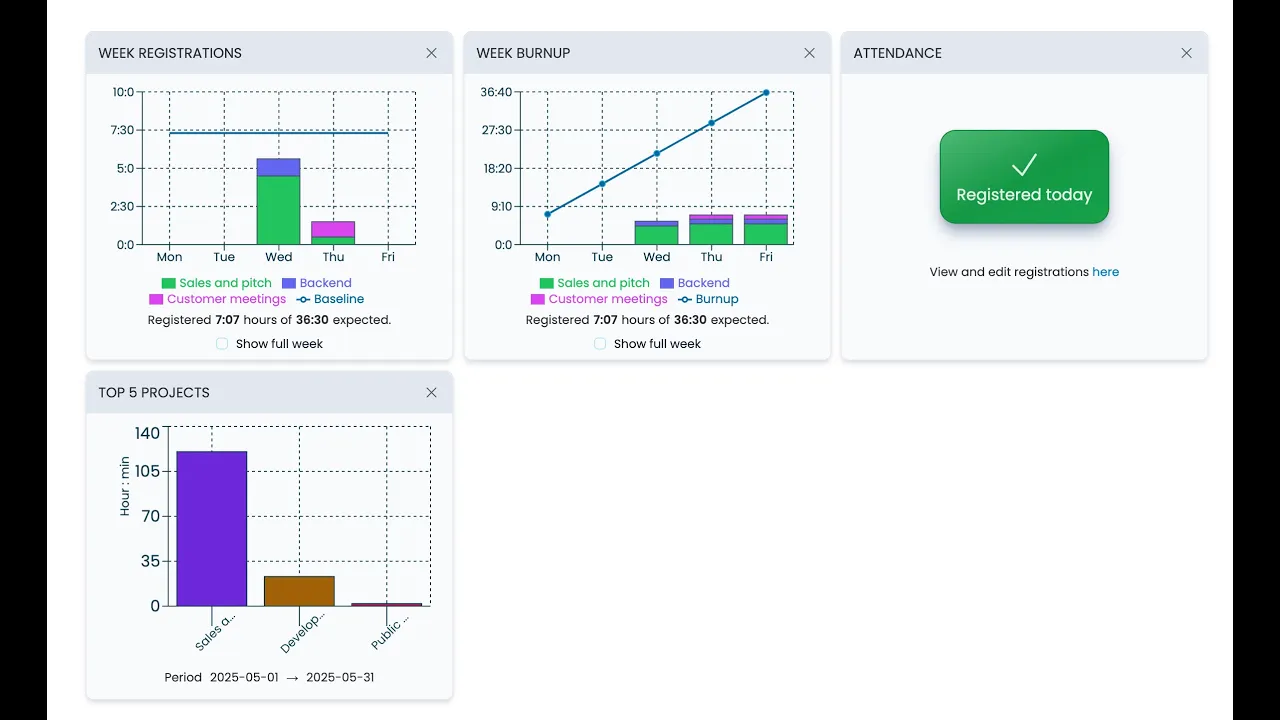This screenshot has width=1280, height=720.
Task: Close the Week Burnup widget
Action: [809, 53]
